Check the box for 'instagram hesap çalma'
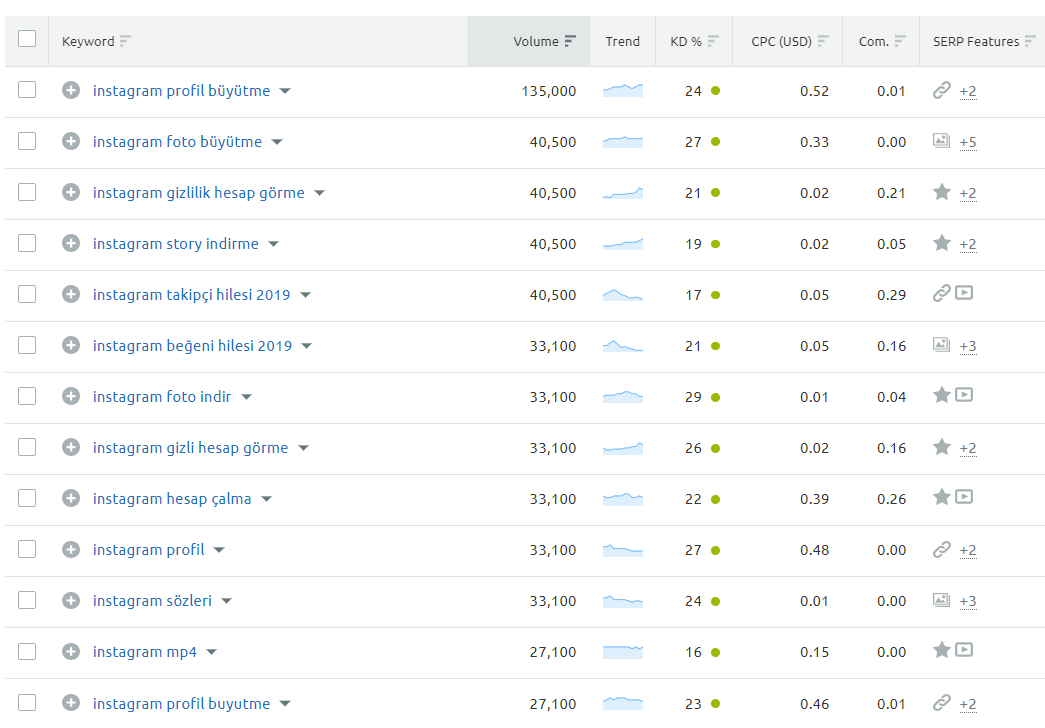This screenshot has width=1045, height=728. (x=27, y=498)
